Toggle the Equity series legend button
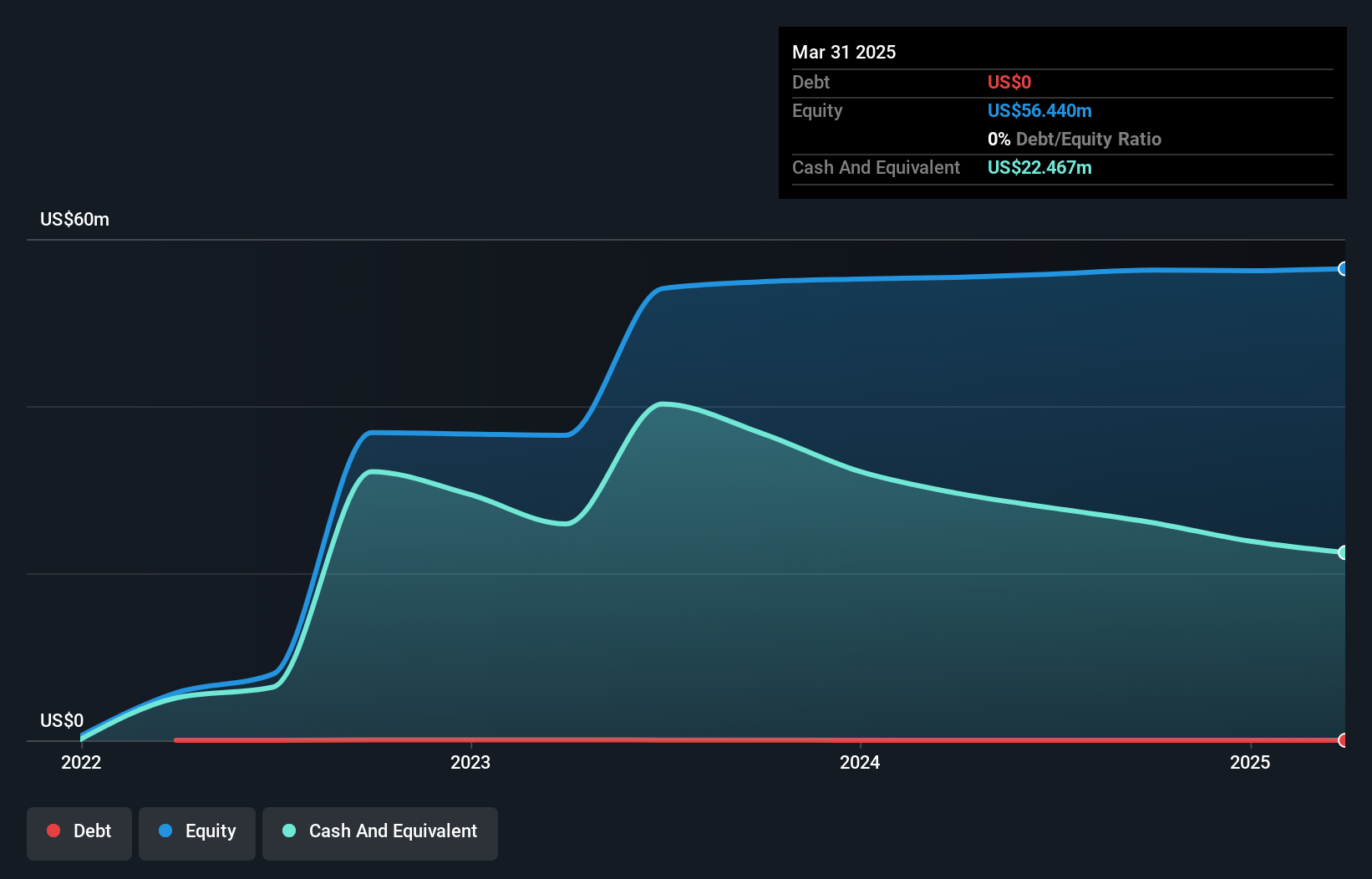1372x879 pixels. point(197,833)
